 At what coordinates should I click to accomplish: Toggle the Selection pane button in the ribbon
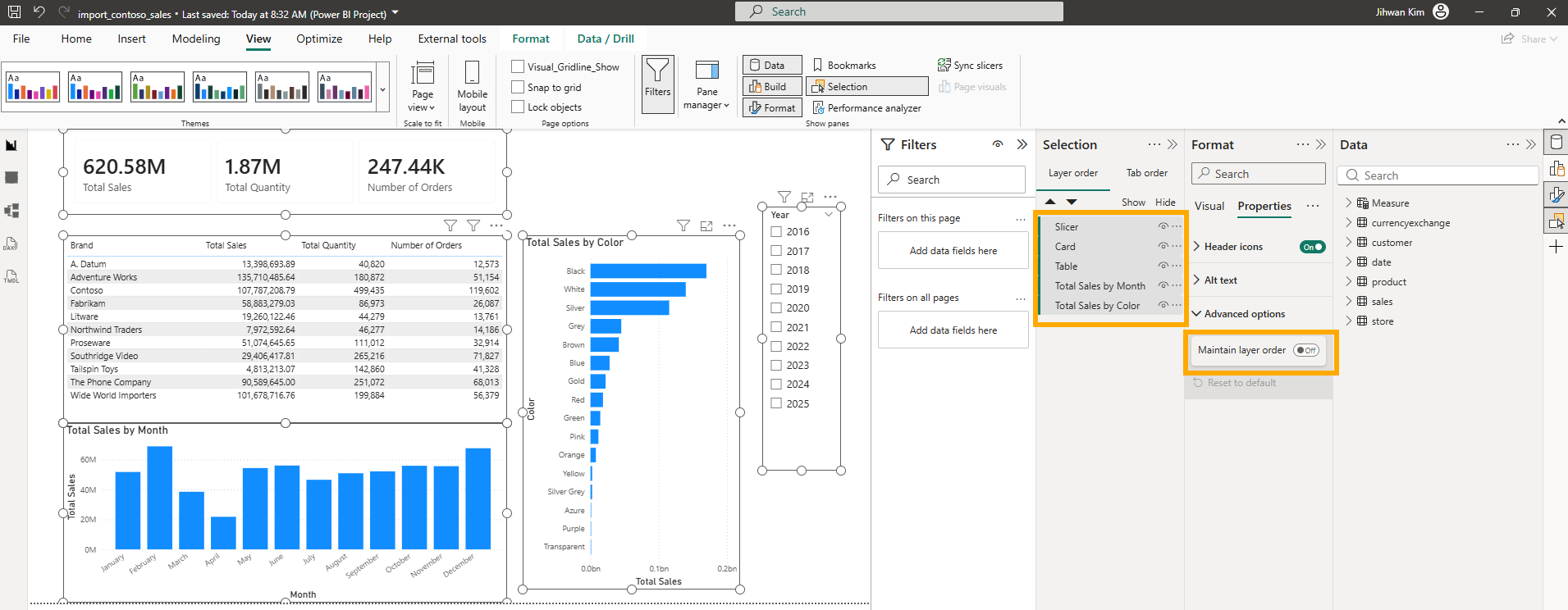867,87
